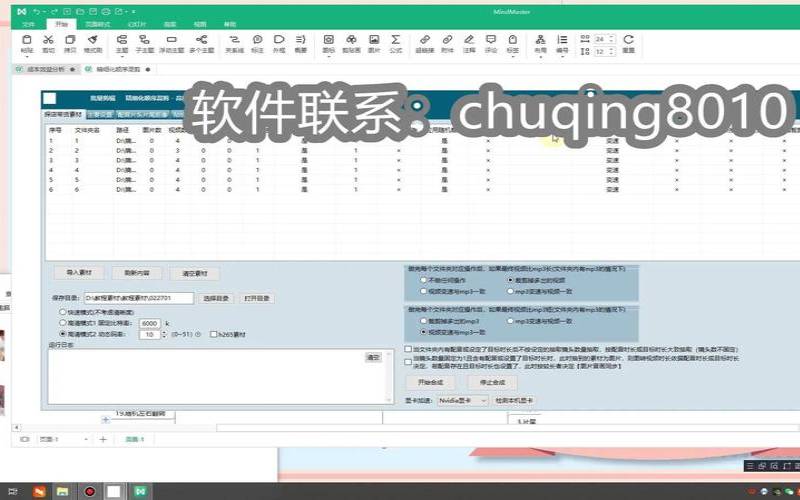Viewport: 800px width, 500px height.
Task: Open the Clipart icon
Action: (351, 40)
